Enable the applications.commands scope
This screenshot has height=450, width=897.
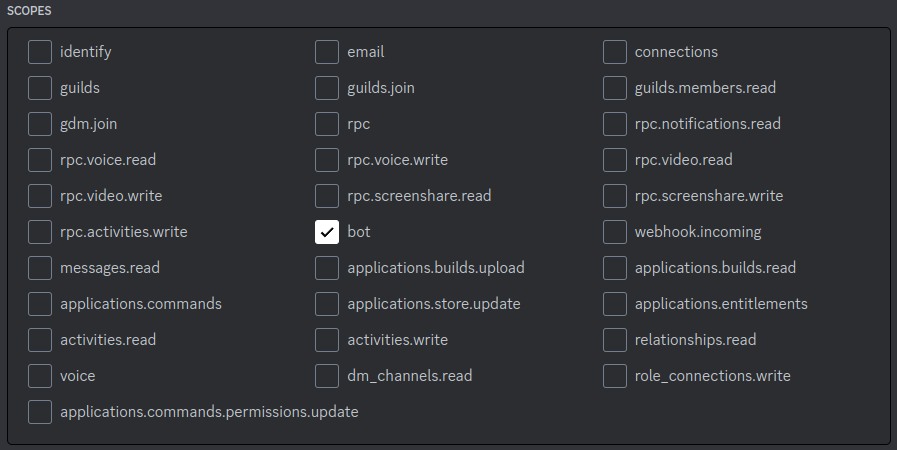pyautogui.click(x=40, y=304)
